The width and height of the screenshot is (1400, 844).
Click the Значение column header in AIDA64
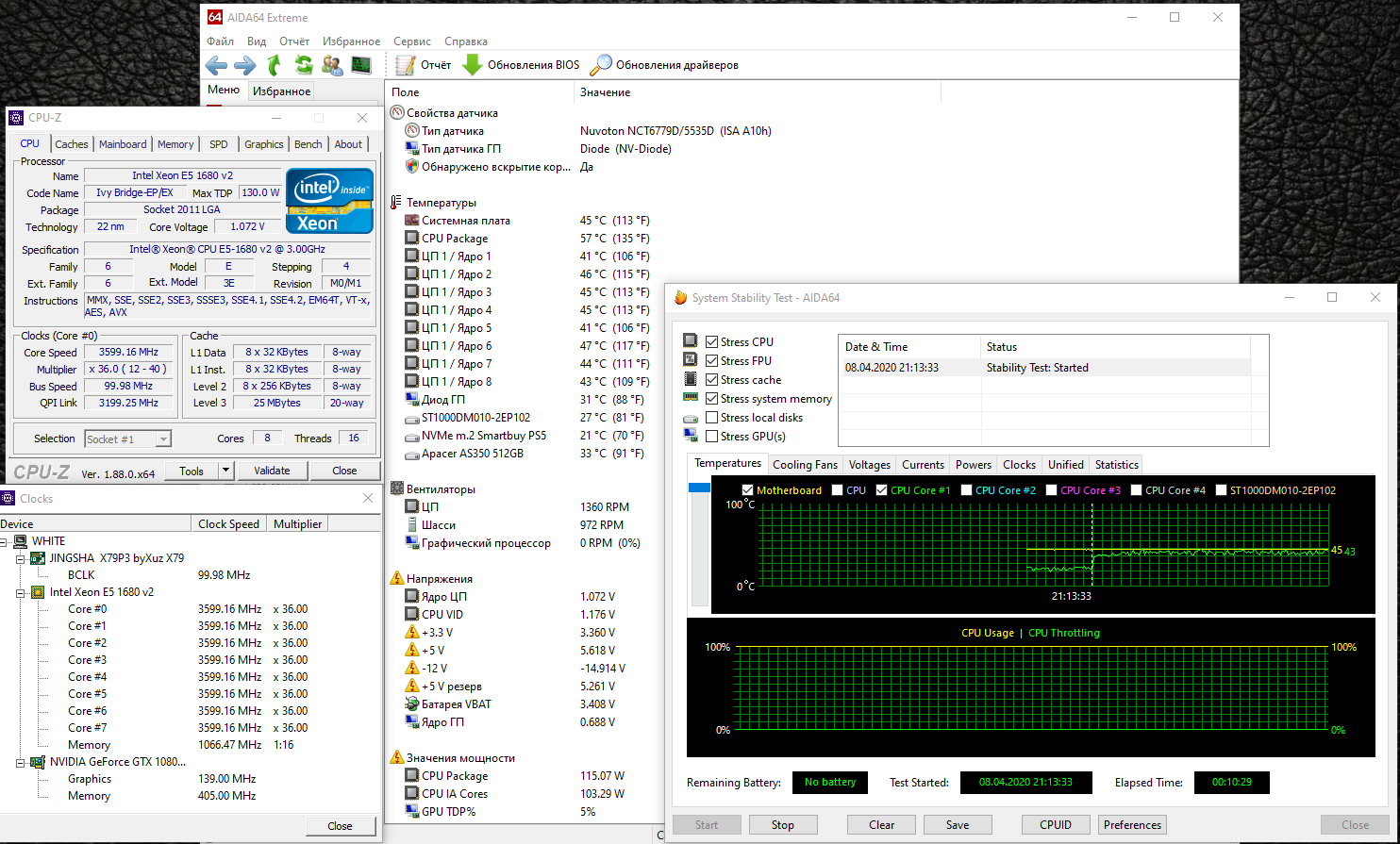pyautogui.click(x=758, y=92)
